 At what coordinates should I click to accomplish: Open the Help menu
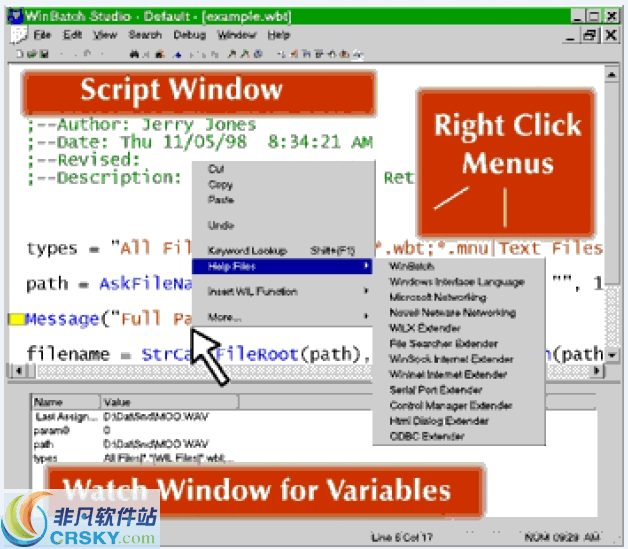pyautogui.click(x=279, y=35)
